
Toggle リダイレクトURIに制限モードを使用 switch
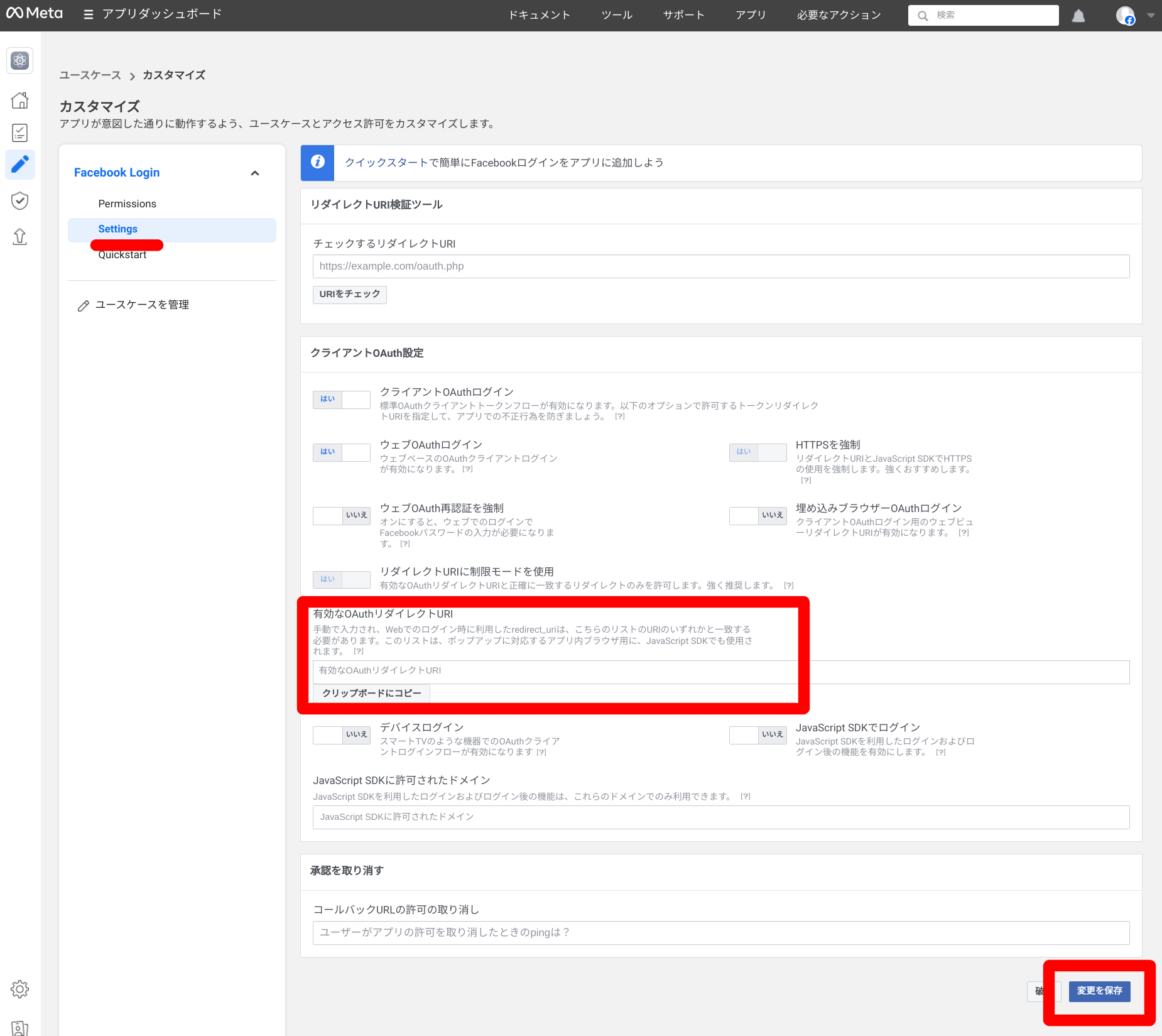[x=342, y=579]
